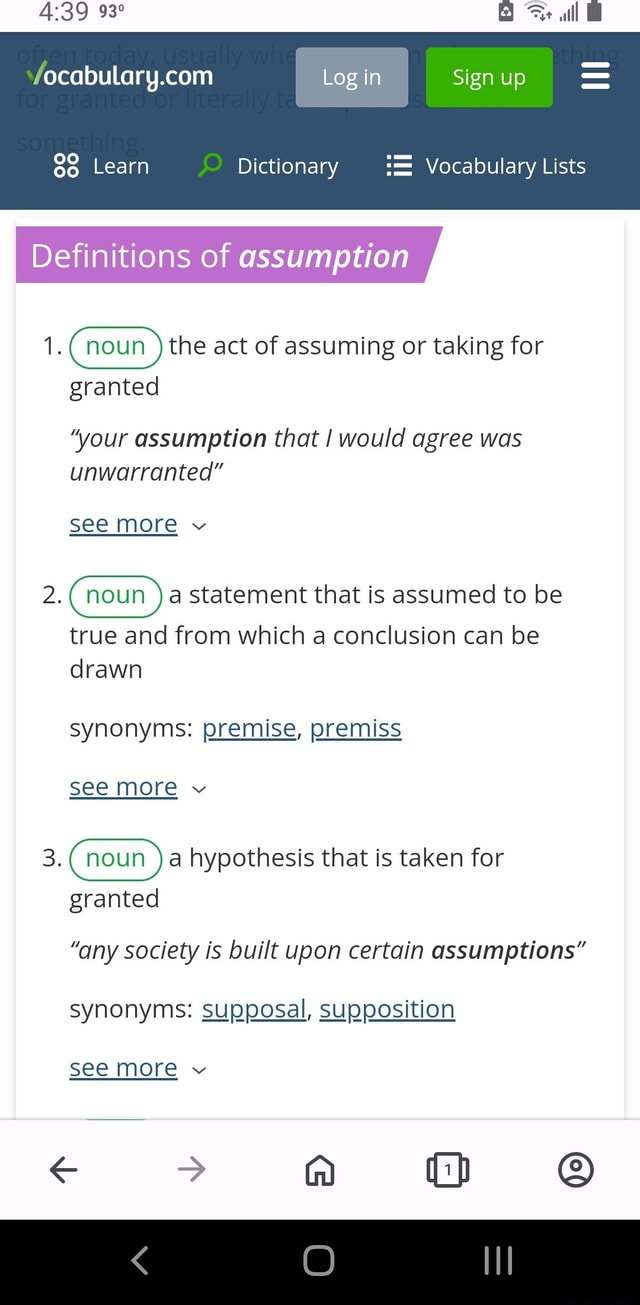The width and height of the screenshot is (640, 1305).
Task: Open the Dictionary menu item
Action: (x=269, y=166)
